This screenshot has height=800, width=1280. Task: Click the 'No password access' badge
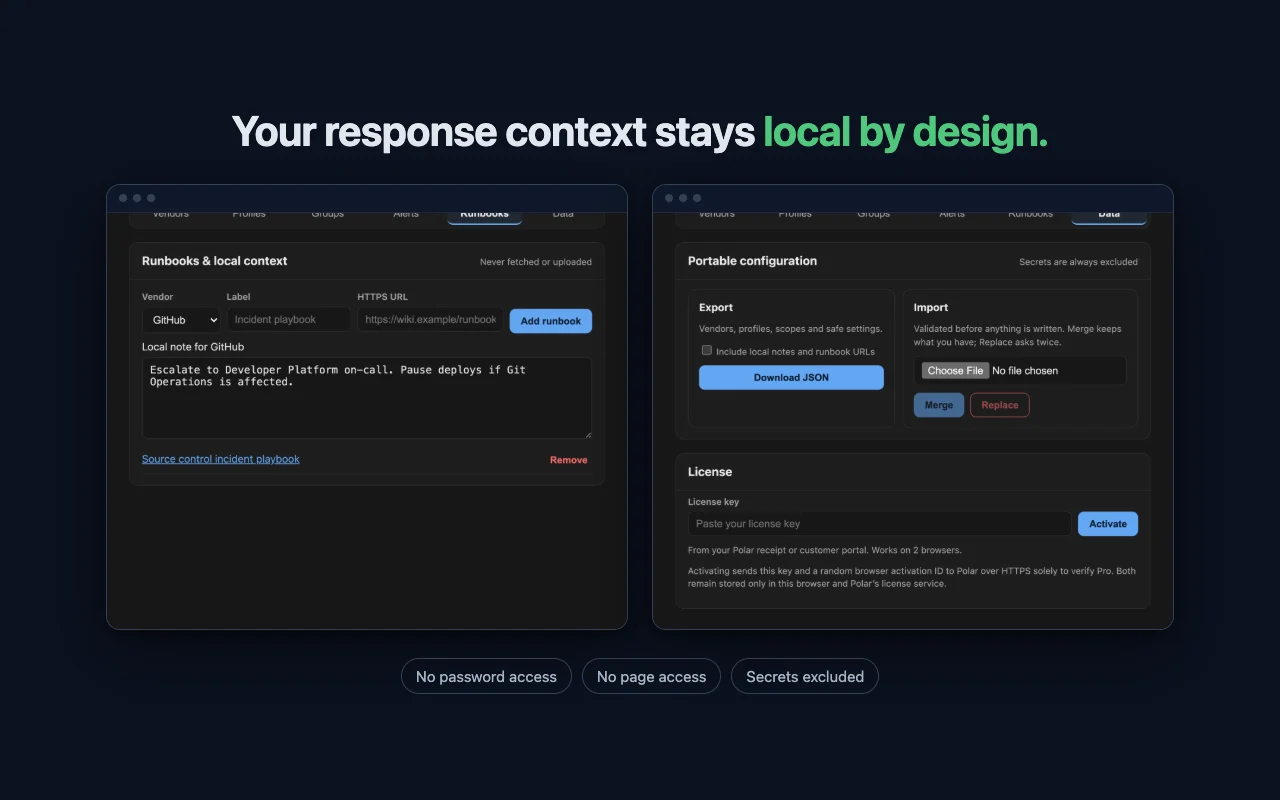pyautogui.click(x=486, y=677)
